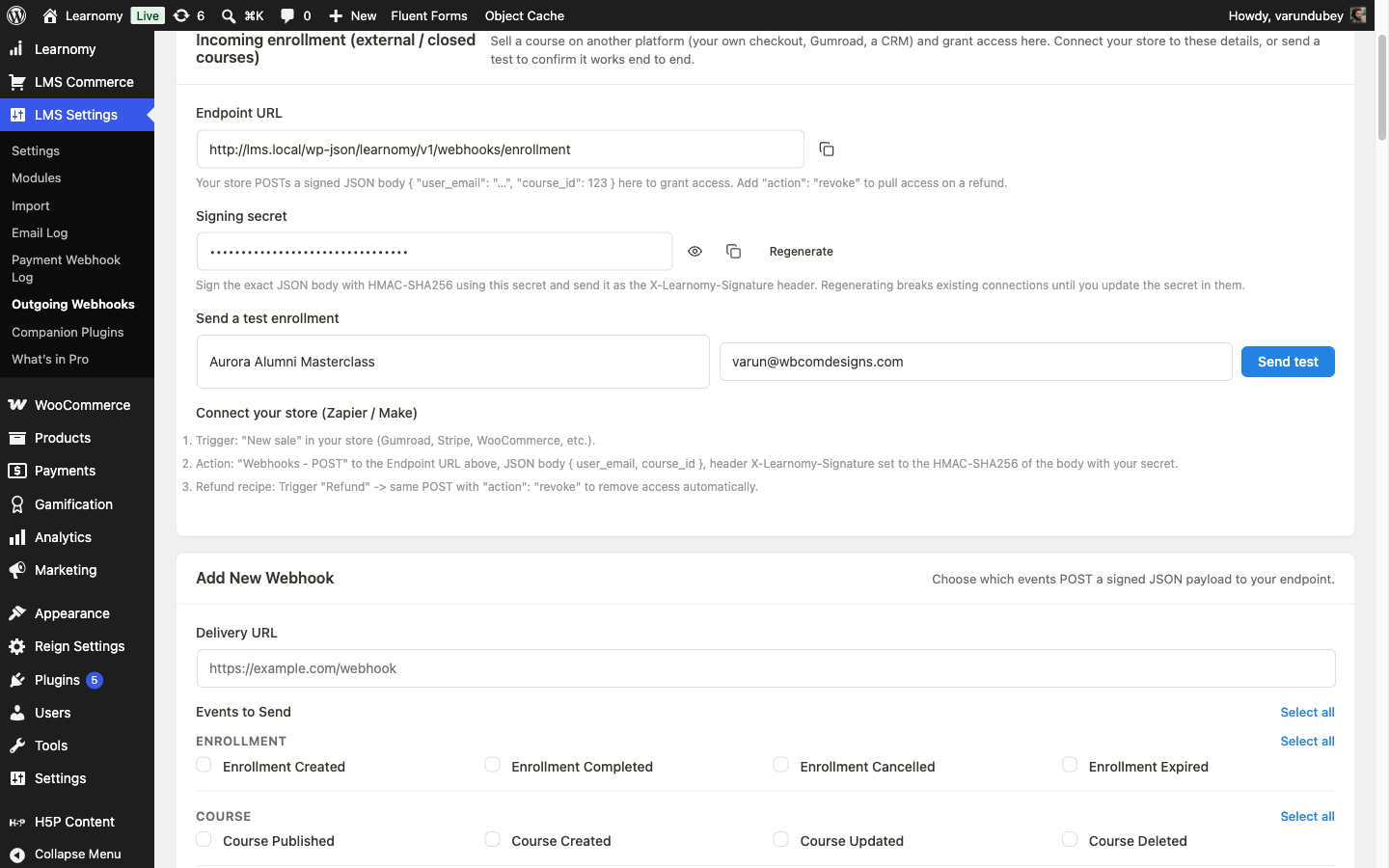Open the WordPress logo menu
This screenshot has height=868, width=1389.
[16, 15]
